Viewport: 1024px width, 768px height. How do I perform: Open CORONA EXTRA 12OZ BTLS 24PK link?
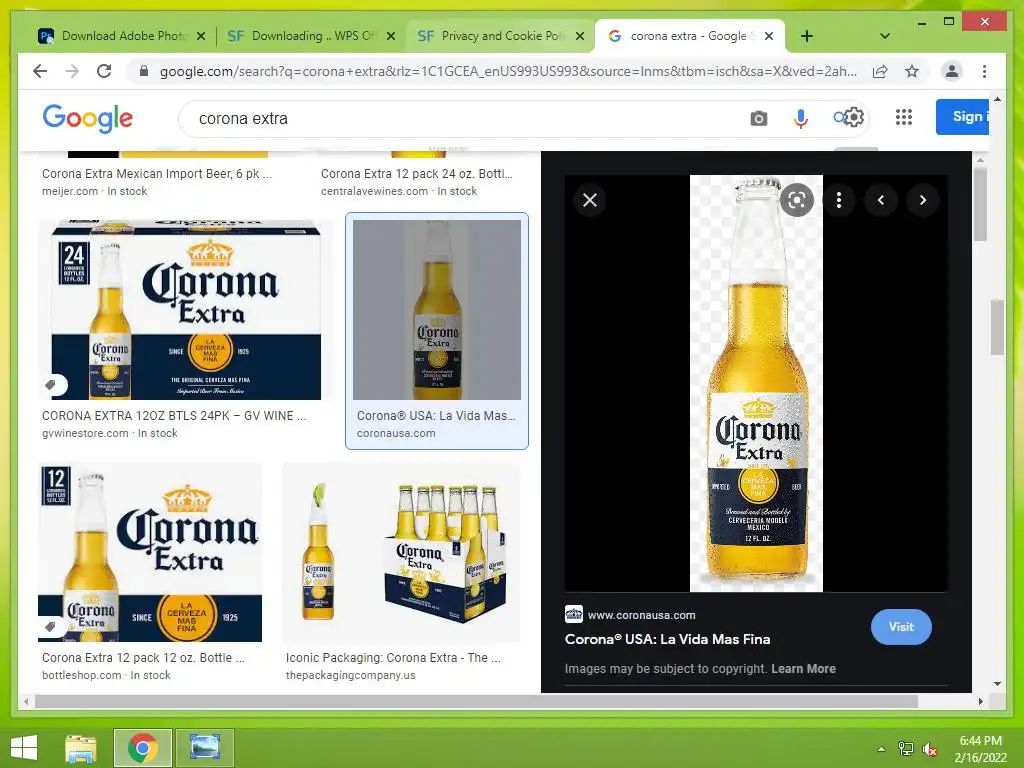click(174, 415)
